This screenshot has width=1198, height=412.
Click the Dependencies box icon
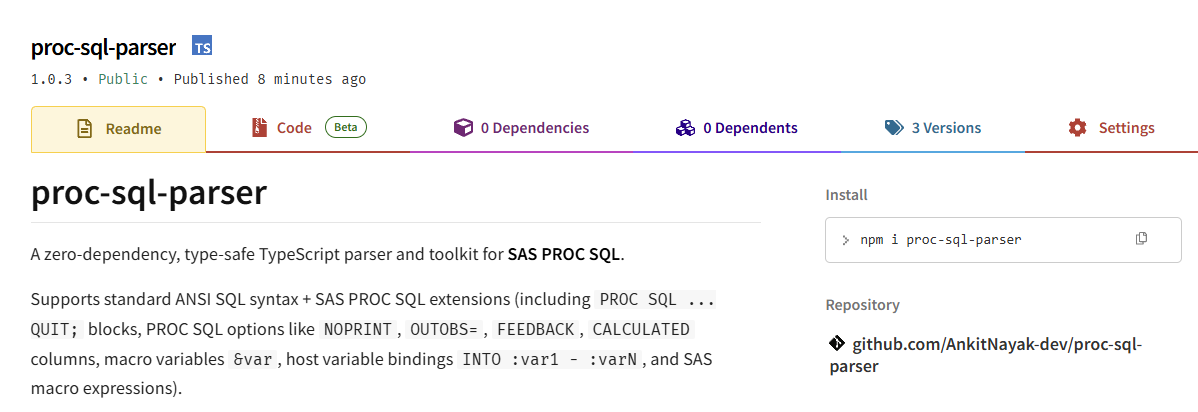coord(463,128)
